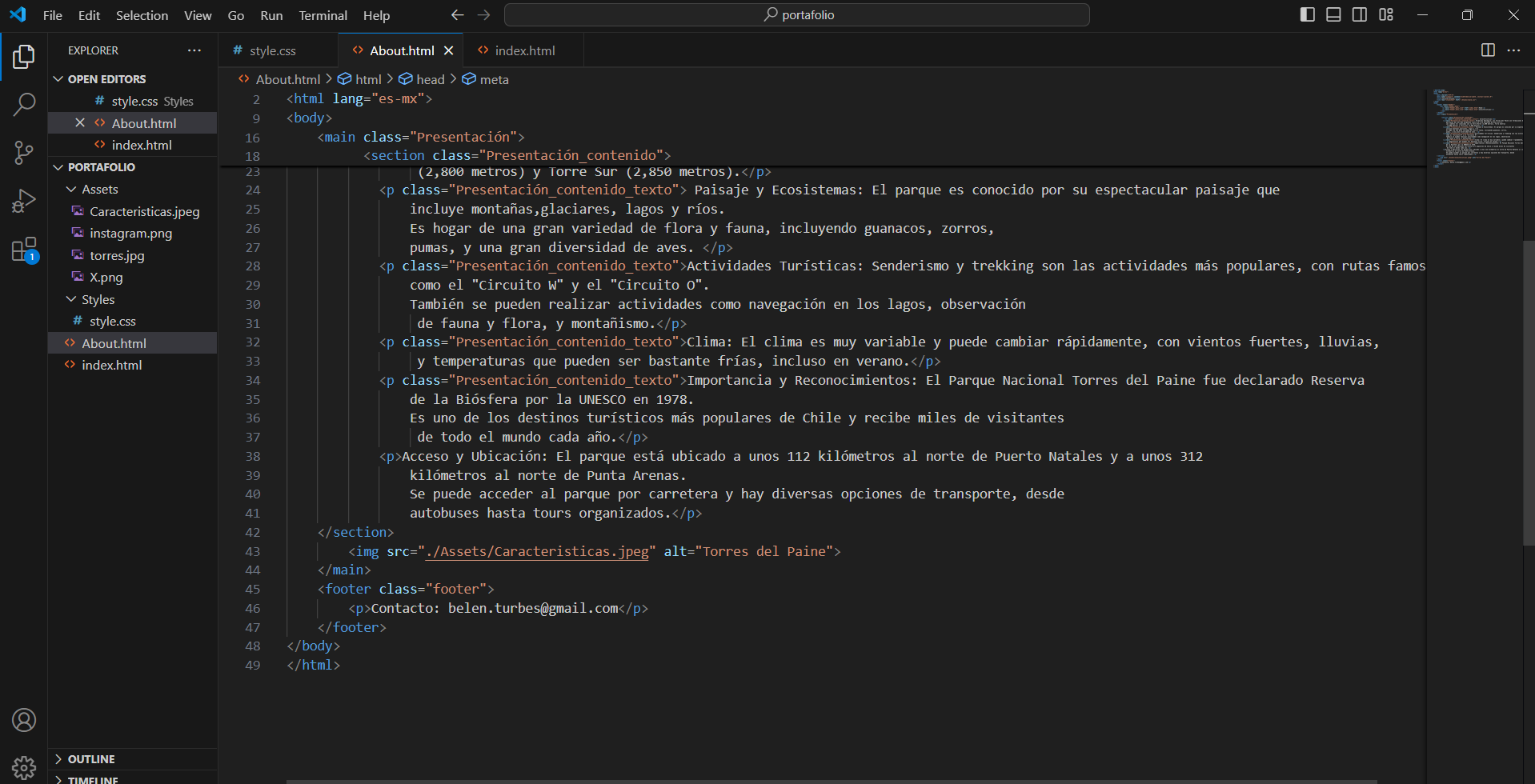The height and width of the screenshot is (784, 1535).
Task: Open Explorer Views and More Actions ellipsis
Action: click(x=194, y=50)
